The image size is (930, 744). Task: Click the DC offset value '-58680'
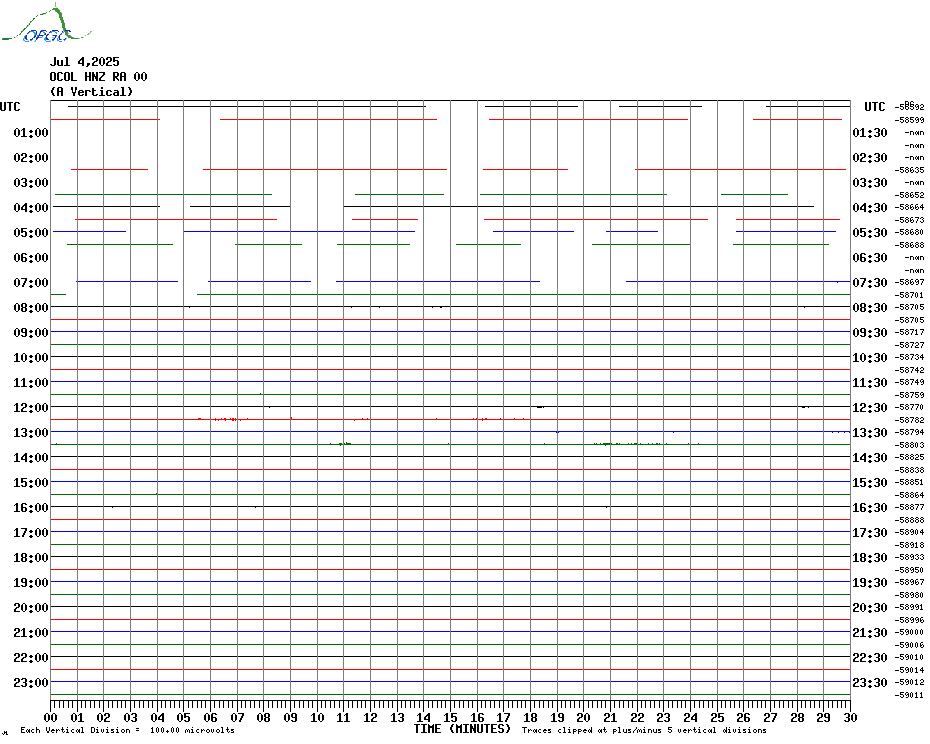coord(910,232)
